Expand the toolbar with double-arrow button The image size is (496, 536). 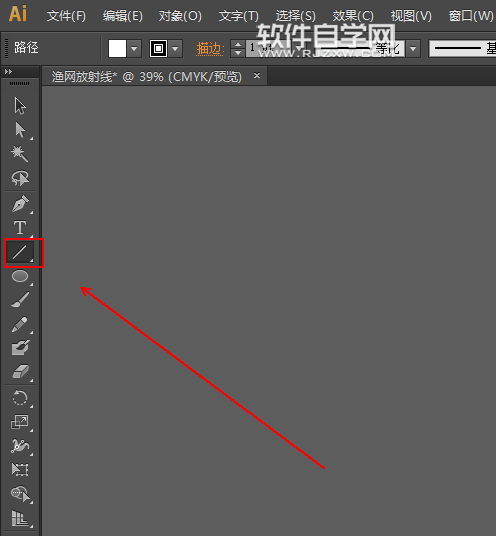coord(8,71)
